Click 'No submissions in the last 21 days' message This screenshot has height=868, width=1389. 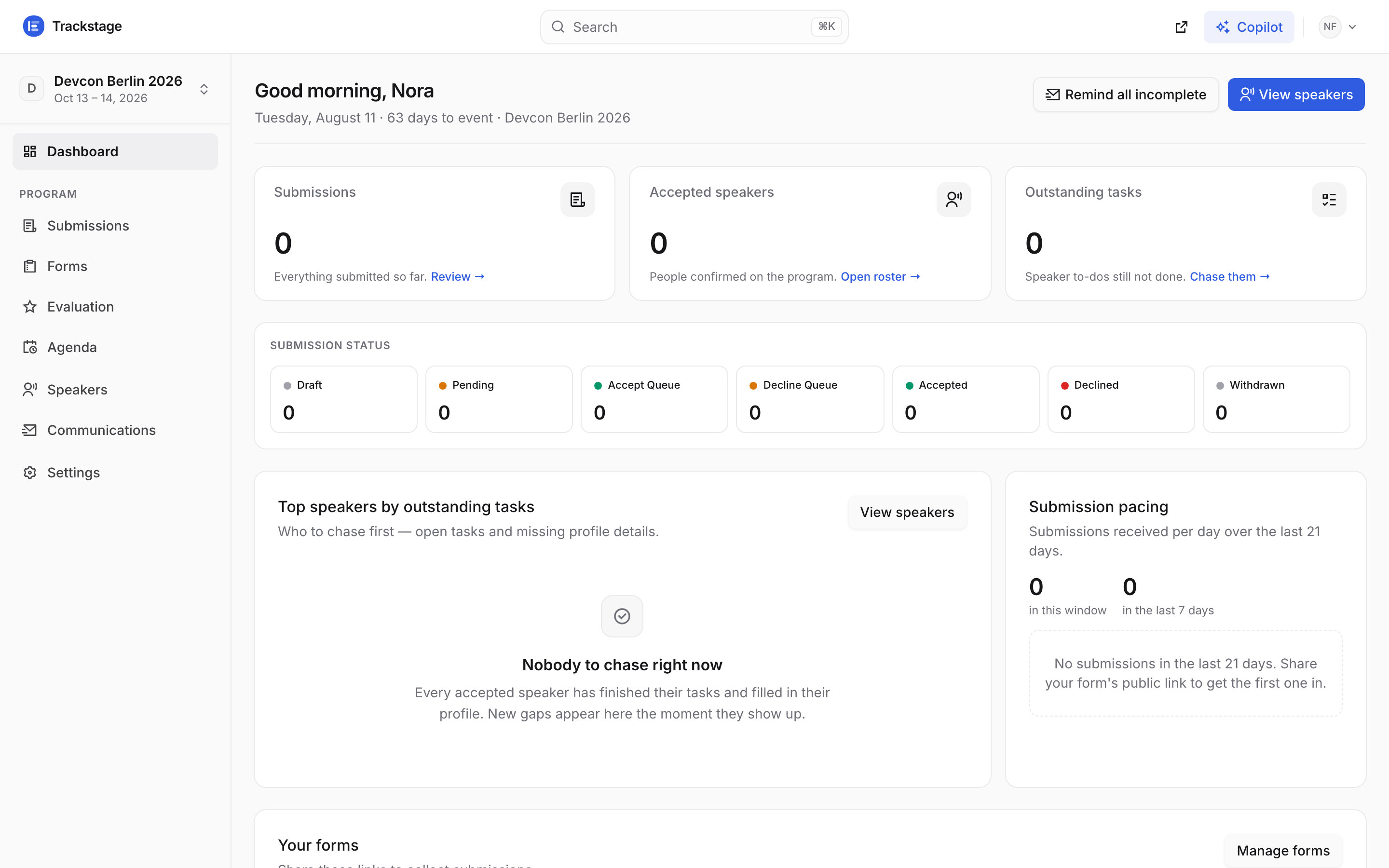pyautogui.click(x=1185, y=673)
